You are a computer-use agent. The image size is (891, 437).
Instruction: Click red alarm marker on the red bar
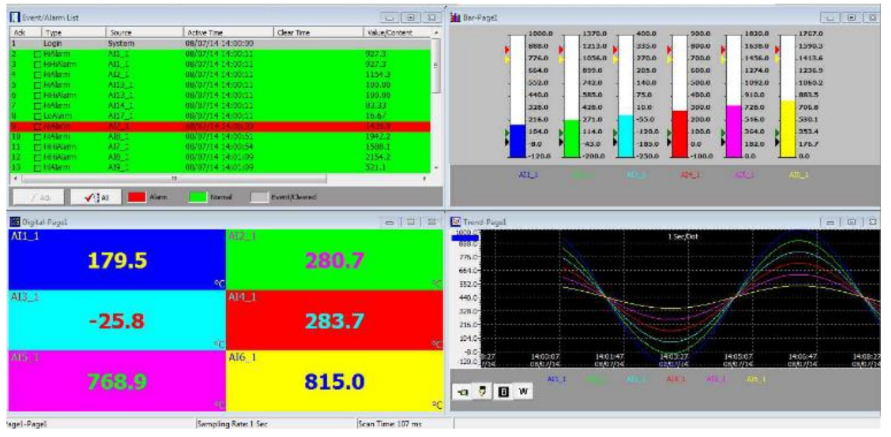point(669,51)
